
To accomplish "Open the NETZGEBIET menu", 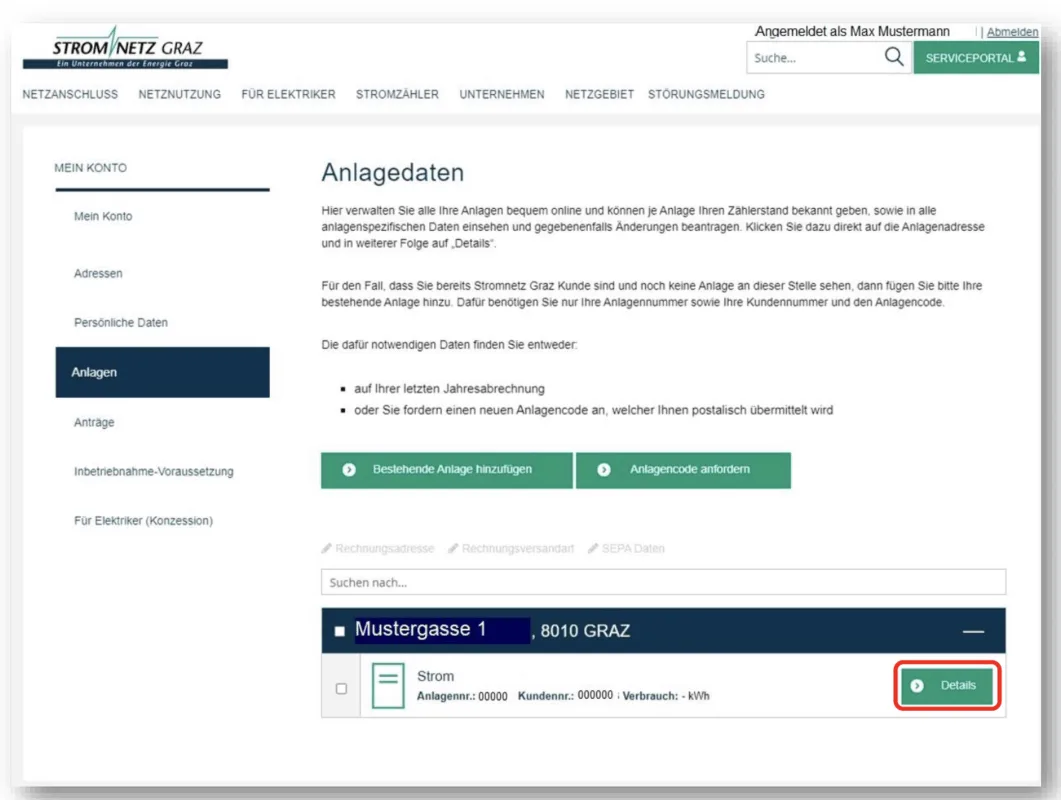I will point(599,94).
